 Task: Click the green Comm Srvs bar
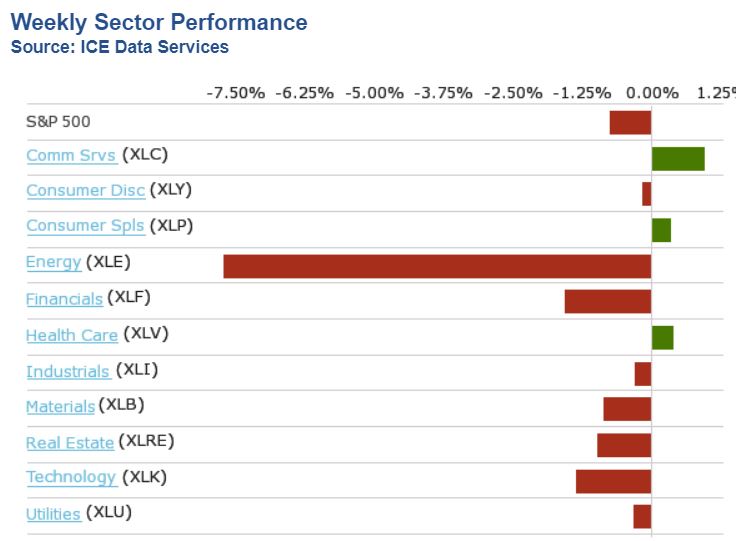click(x=678, y=158)
